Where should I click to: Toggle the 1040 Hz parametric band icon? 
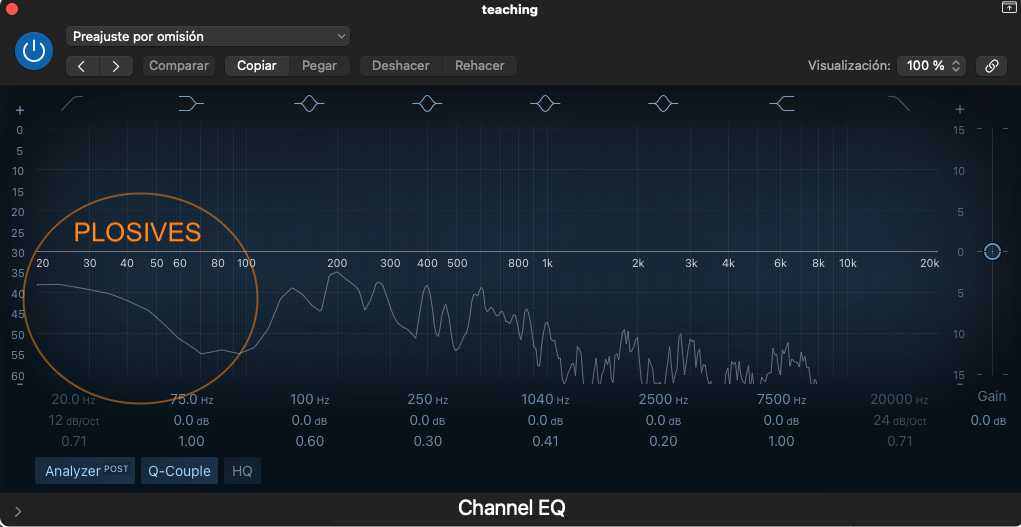coord(545,103)
